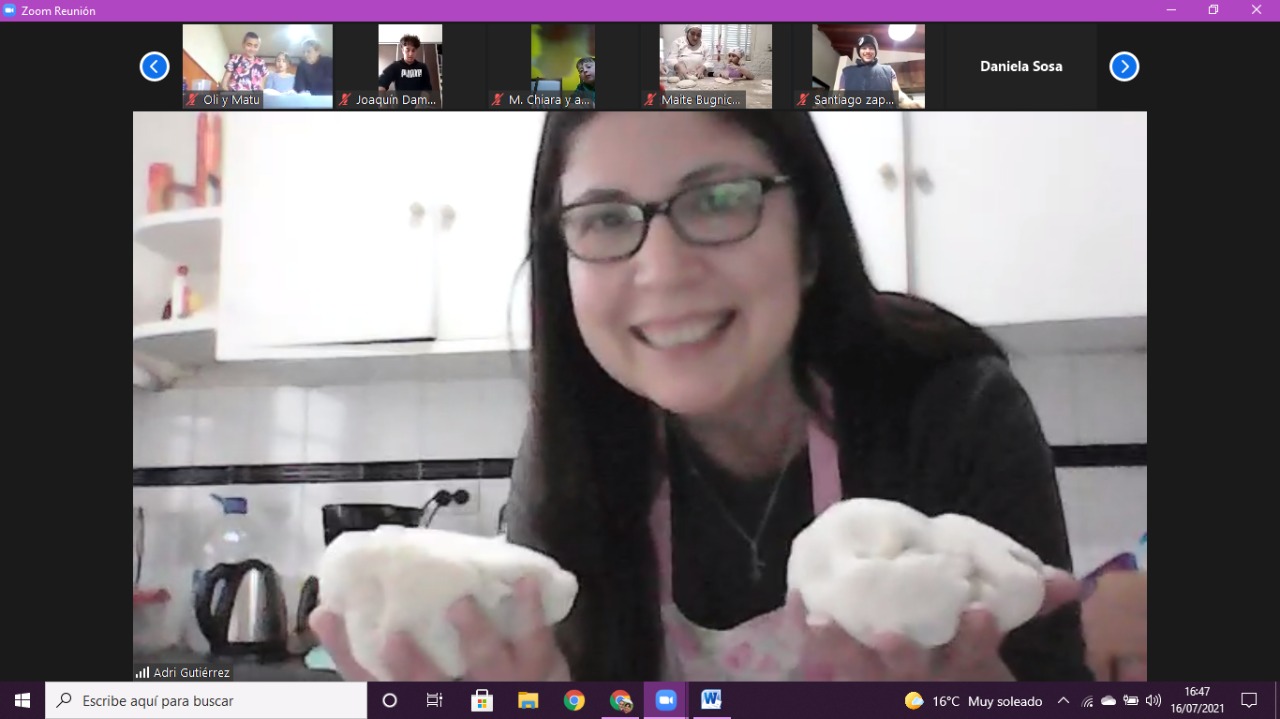Select Joaquin Dam... participant thumbnail
The width and height of the screenshot is (1280, 719).
(x=410, y=66)
